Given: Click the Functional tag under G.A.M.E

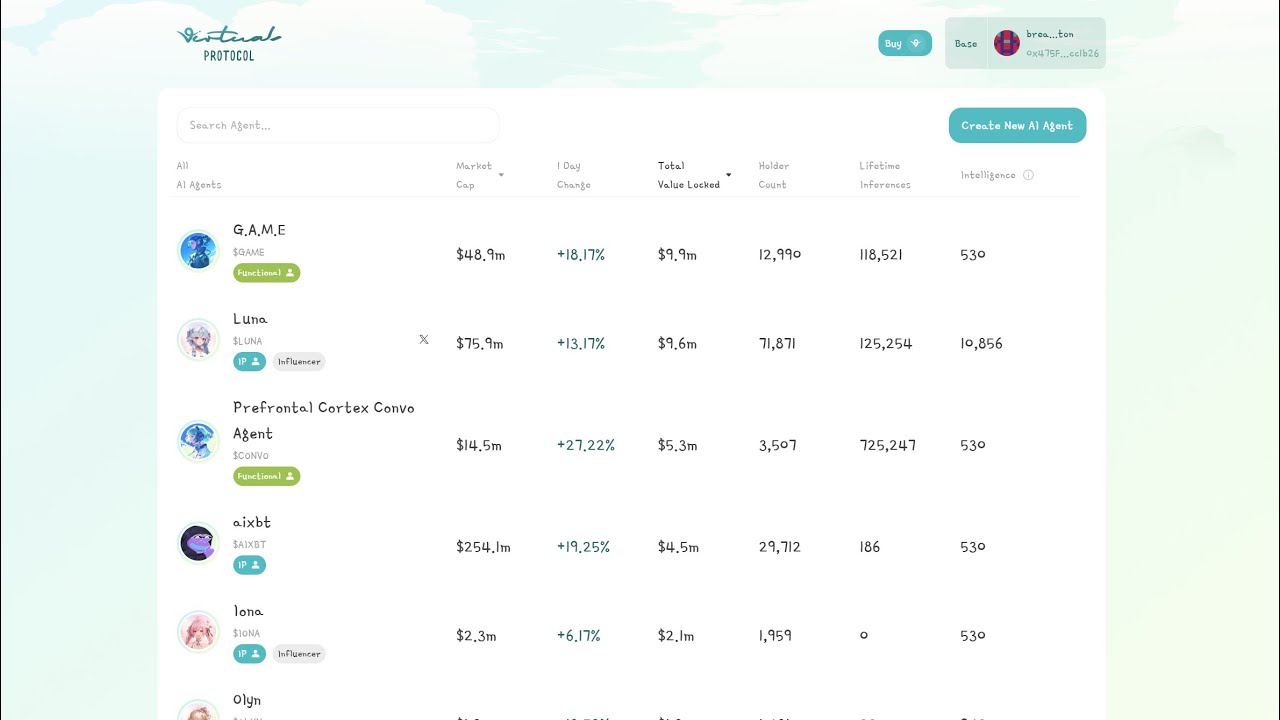Looking at the screenshot, I should [266, 273].
